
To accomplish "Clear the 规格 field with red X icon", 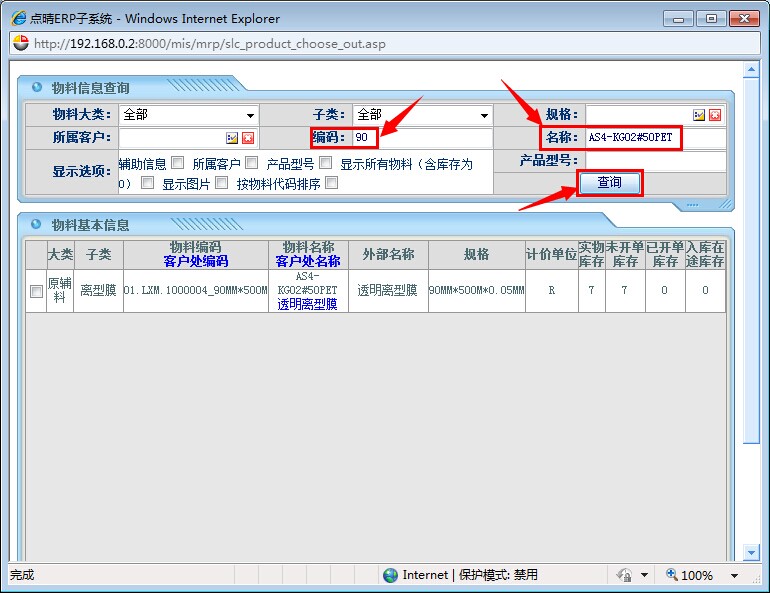I will click(715, 115).
